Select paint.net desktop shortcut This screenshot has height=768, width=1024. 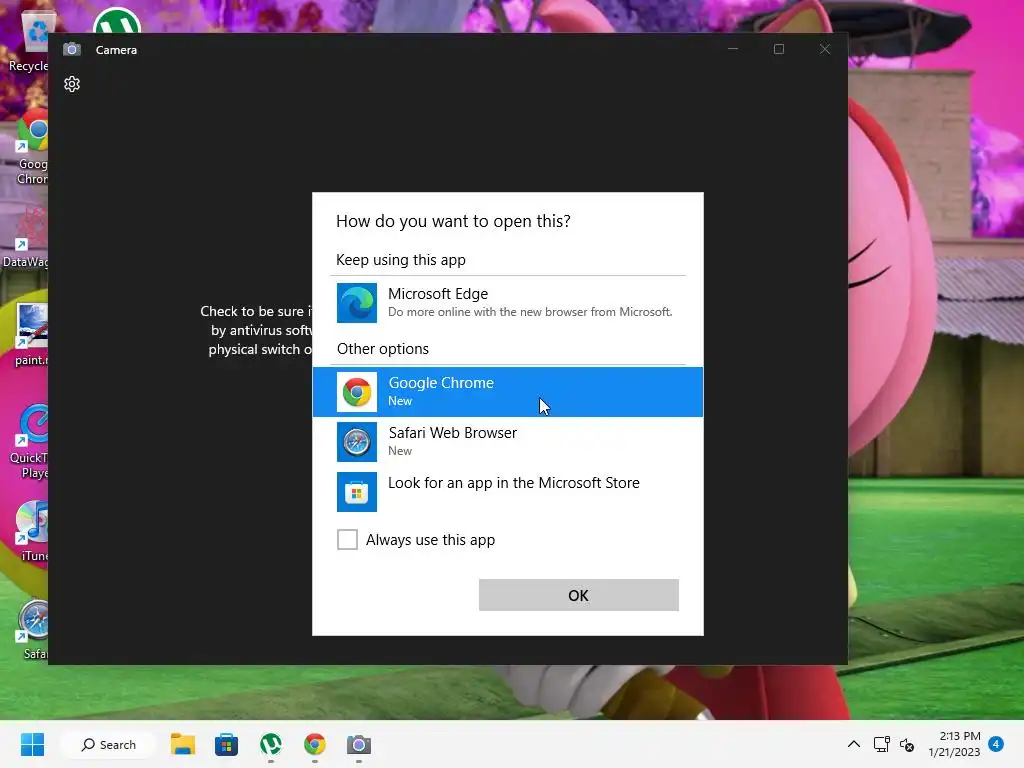point(31,335)
